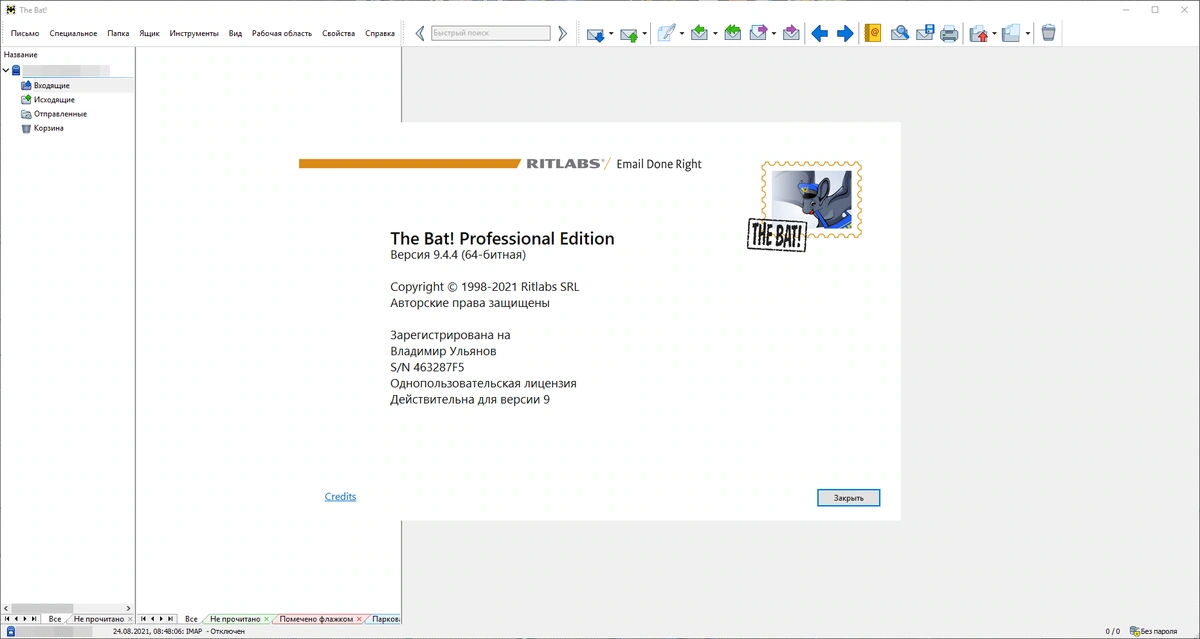The width and height of the screenshot is (1200, 639).
Task: Close green Не прочитано message list tab
Action: (x=266, y=619)
